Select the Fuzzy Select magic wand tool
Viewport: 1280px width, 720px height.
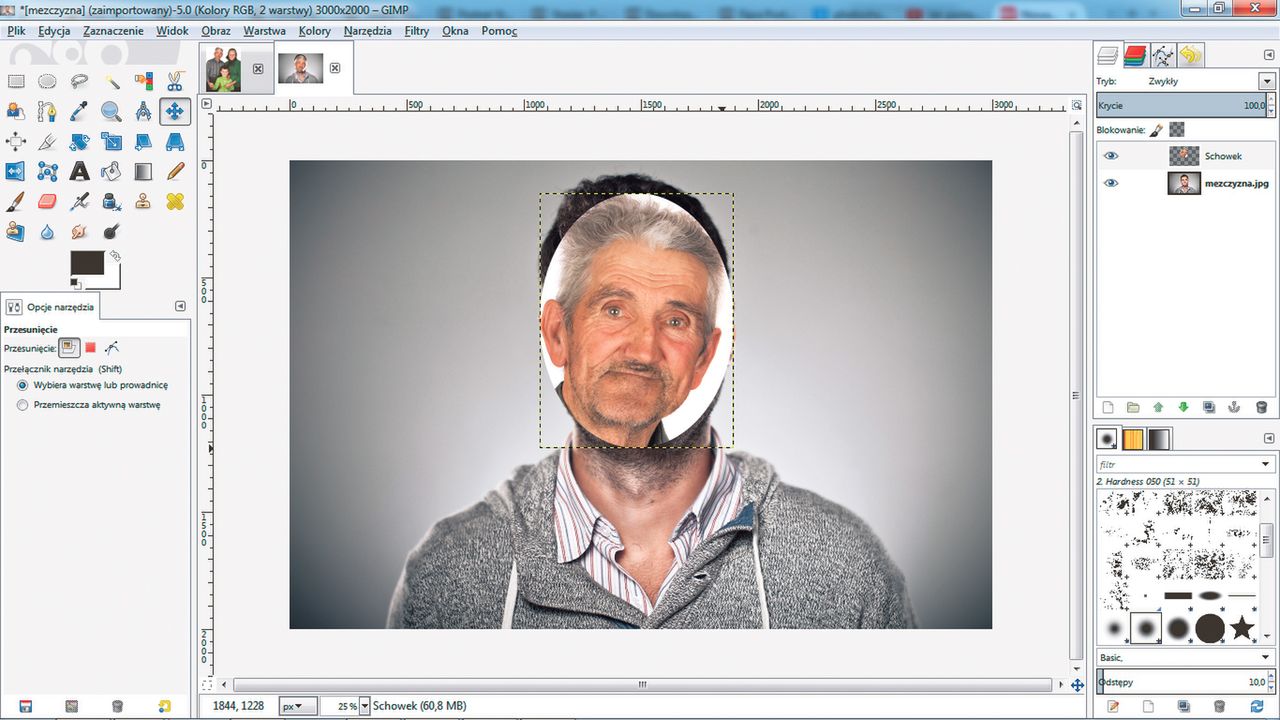coord(111,81)
